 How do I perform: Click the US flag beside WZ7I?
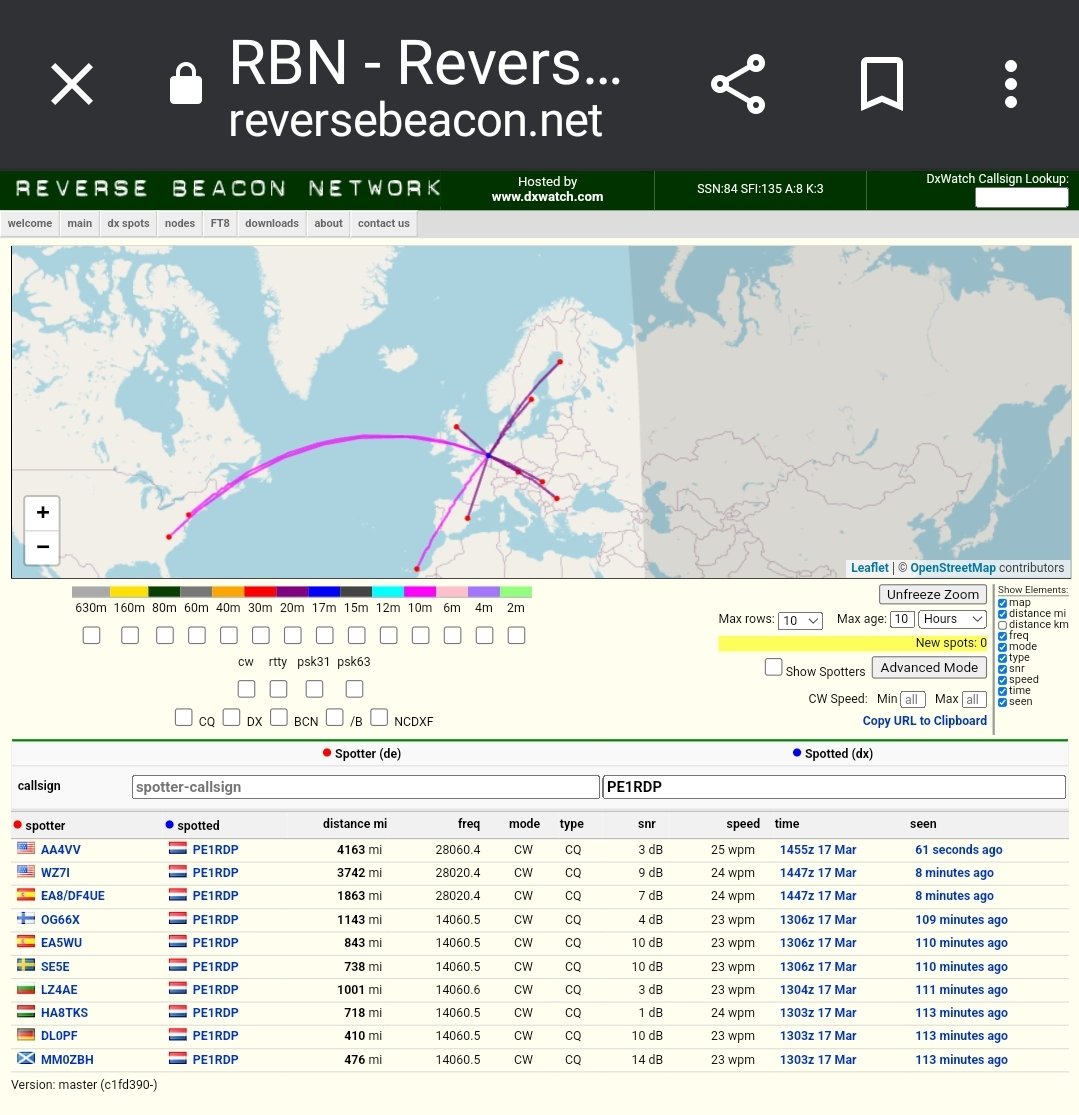pos(26,872)
